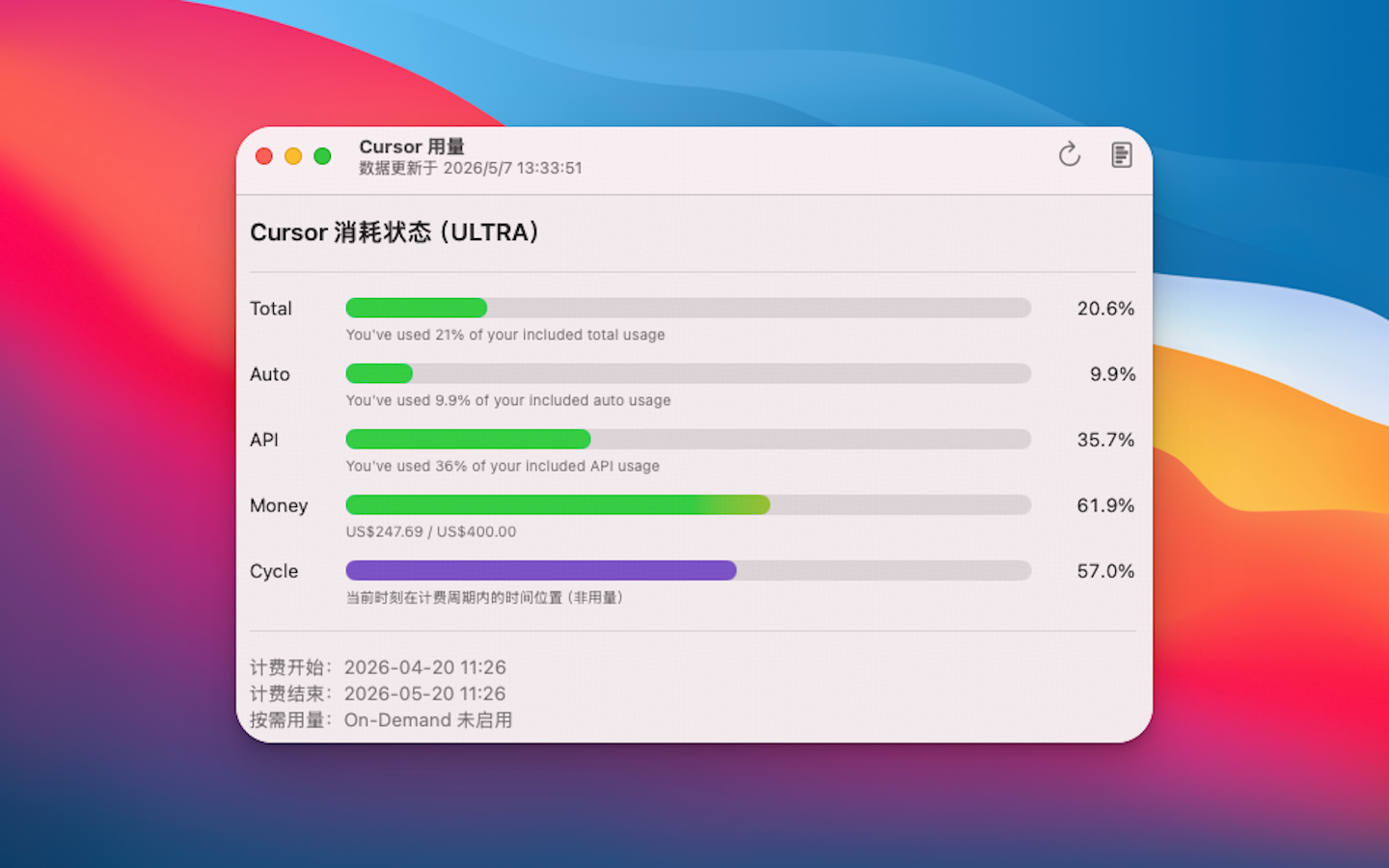1389x868 pixels.
Task: Click "You've used 9.9% of your included auto usage"
Action: click(x=508, y=400)
